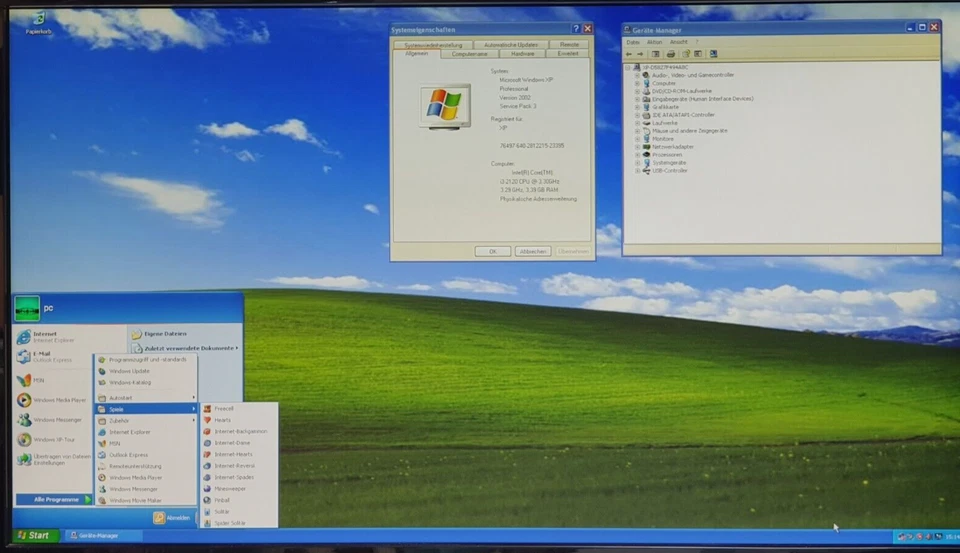Viewport: 960px width, 553px height.
Task: Click Geräte-Manager taskbar button
Action: 103,536
